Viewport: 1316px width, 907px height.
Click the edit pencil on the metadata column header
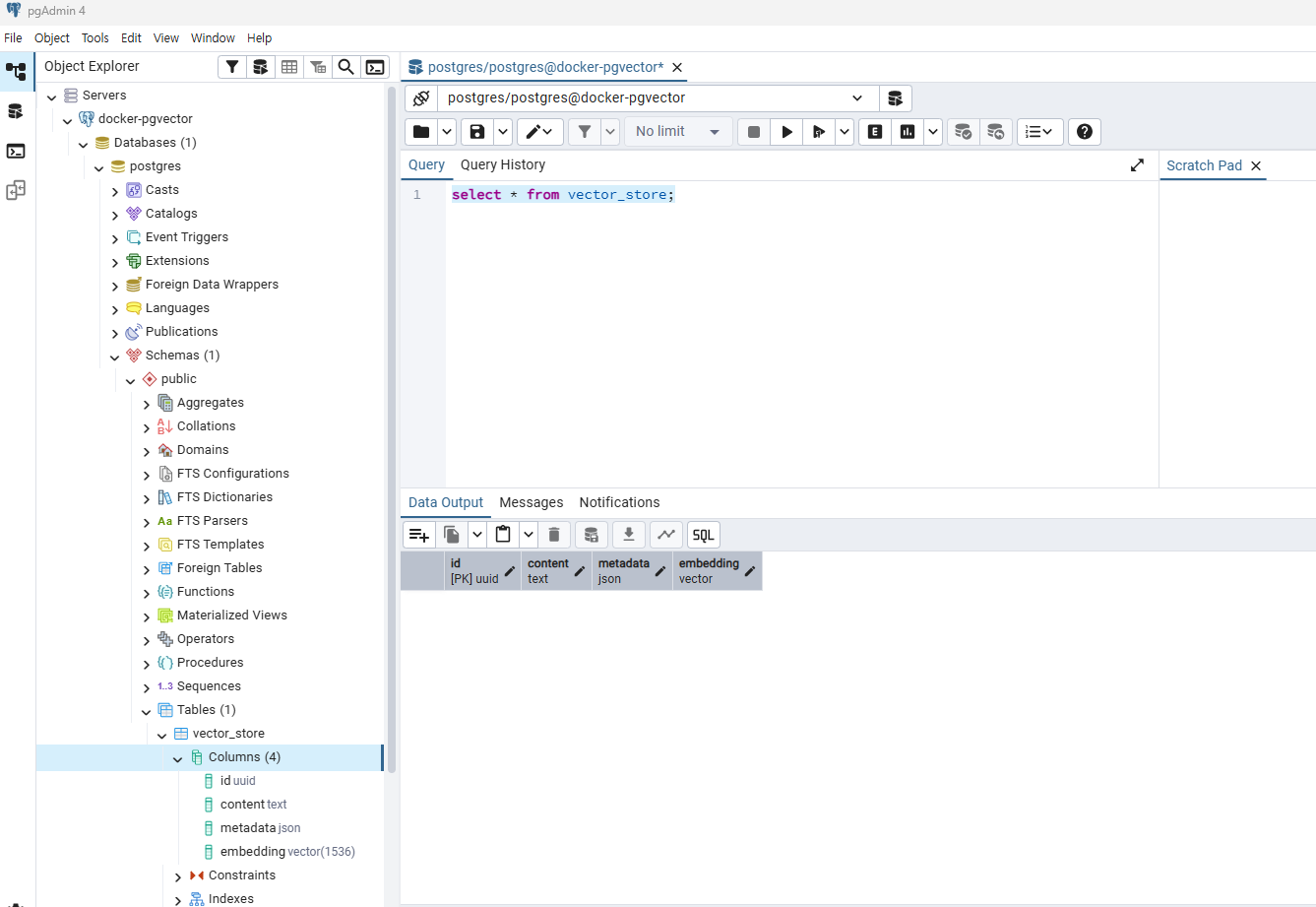pyautogui.click(x=660, y=571)
